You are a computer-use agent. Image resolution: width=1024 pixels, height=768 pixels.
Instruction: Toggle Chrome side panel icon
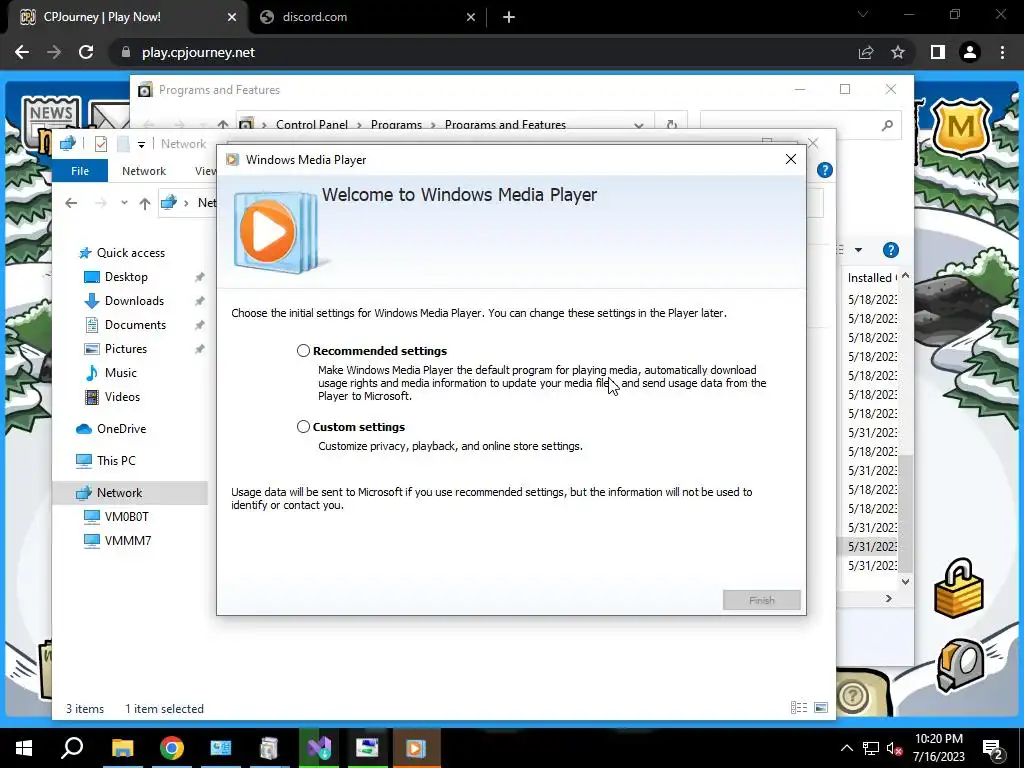(x=938, y=52)
